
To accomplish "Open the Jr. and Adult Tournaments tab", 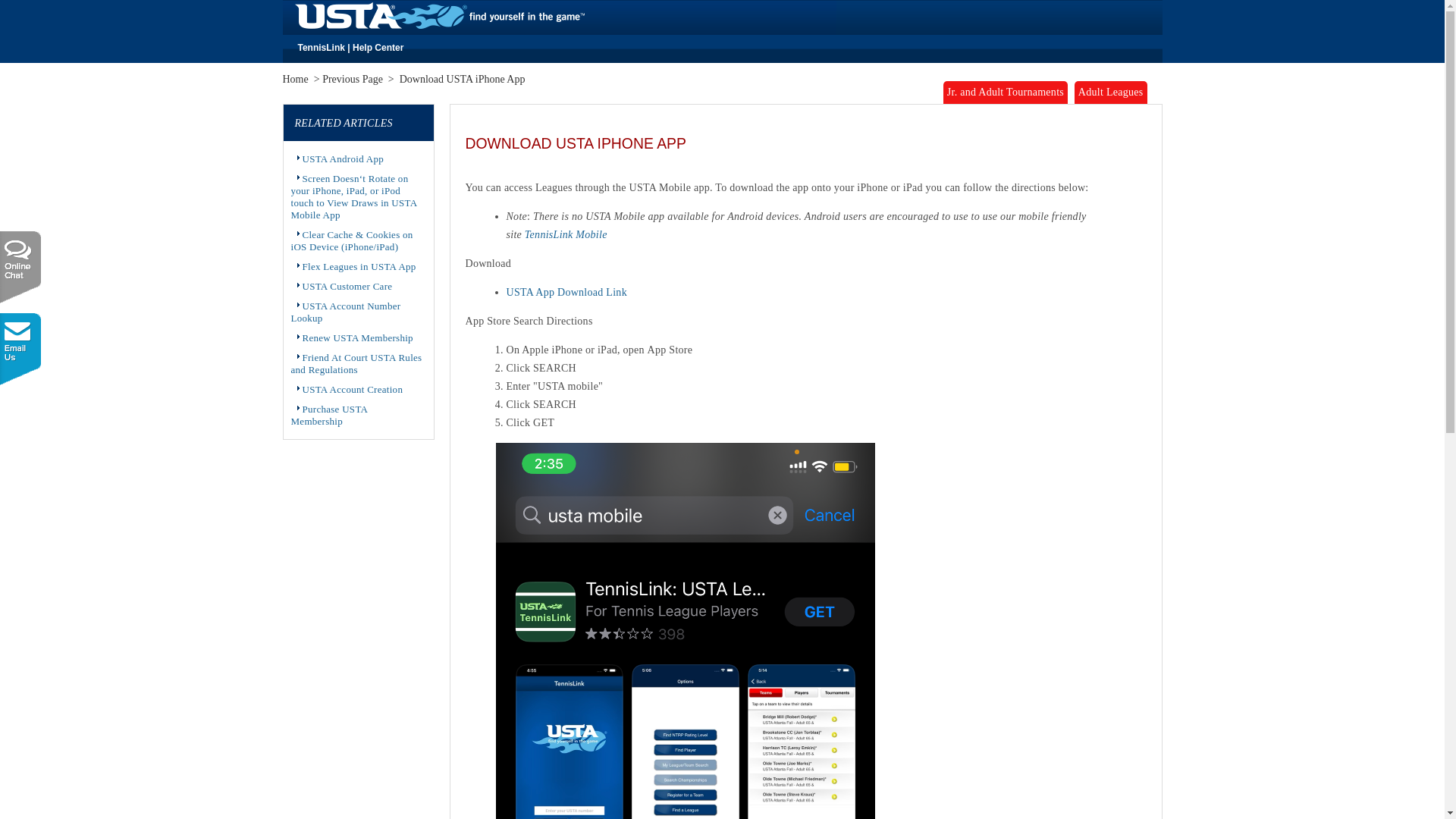I will pos(1005,93).
